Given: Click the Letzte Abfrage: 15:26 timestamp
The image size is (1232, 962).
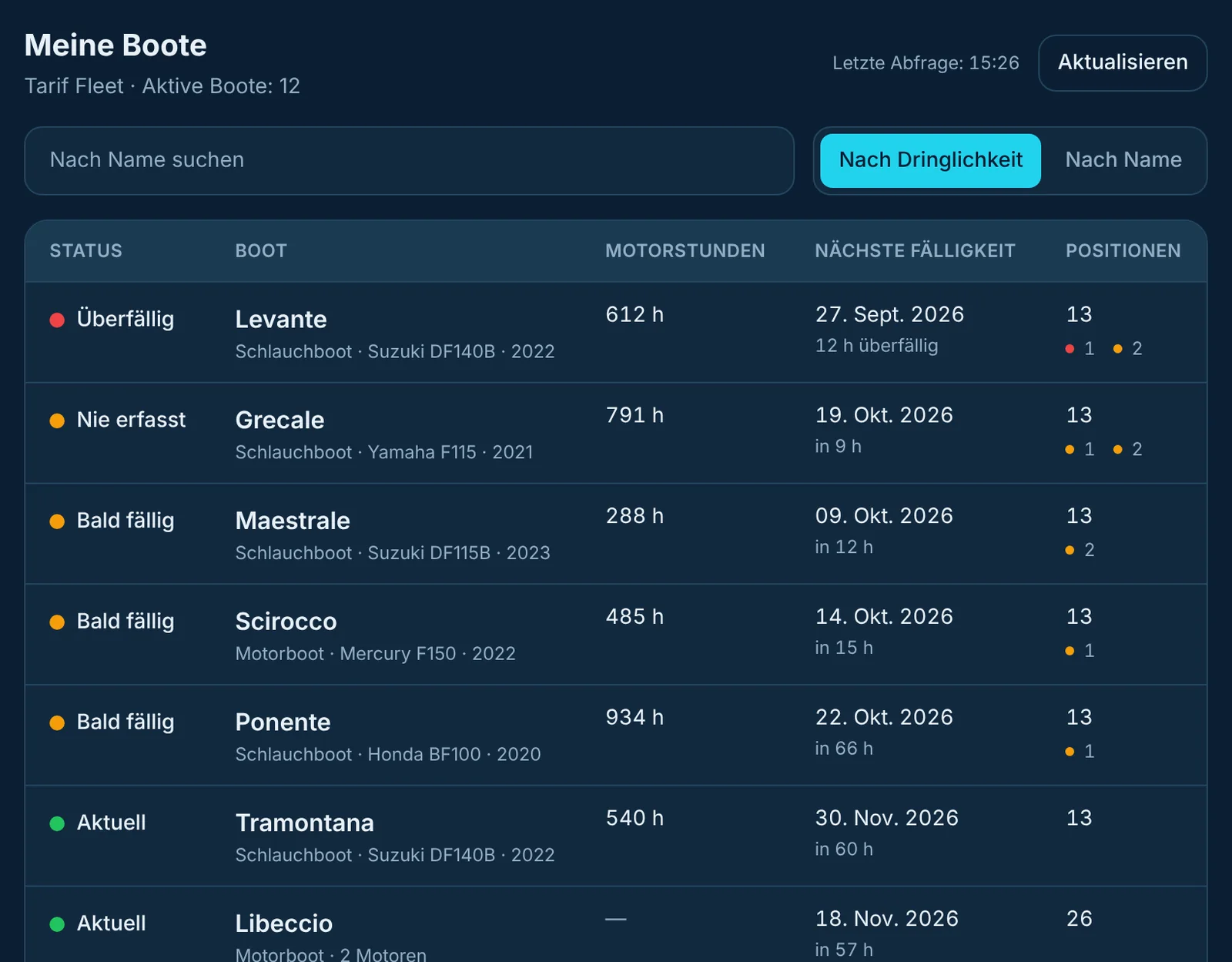Looking at the screenshot, I should point(926,63).
